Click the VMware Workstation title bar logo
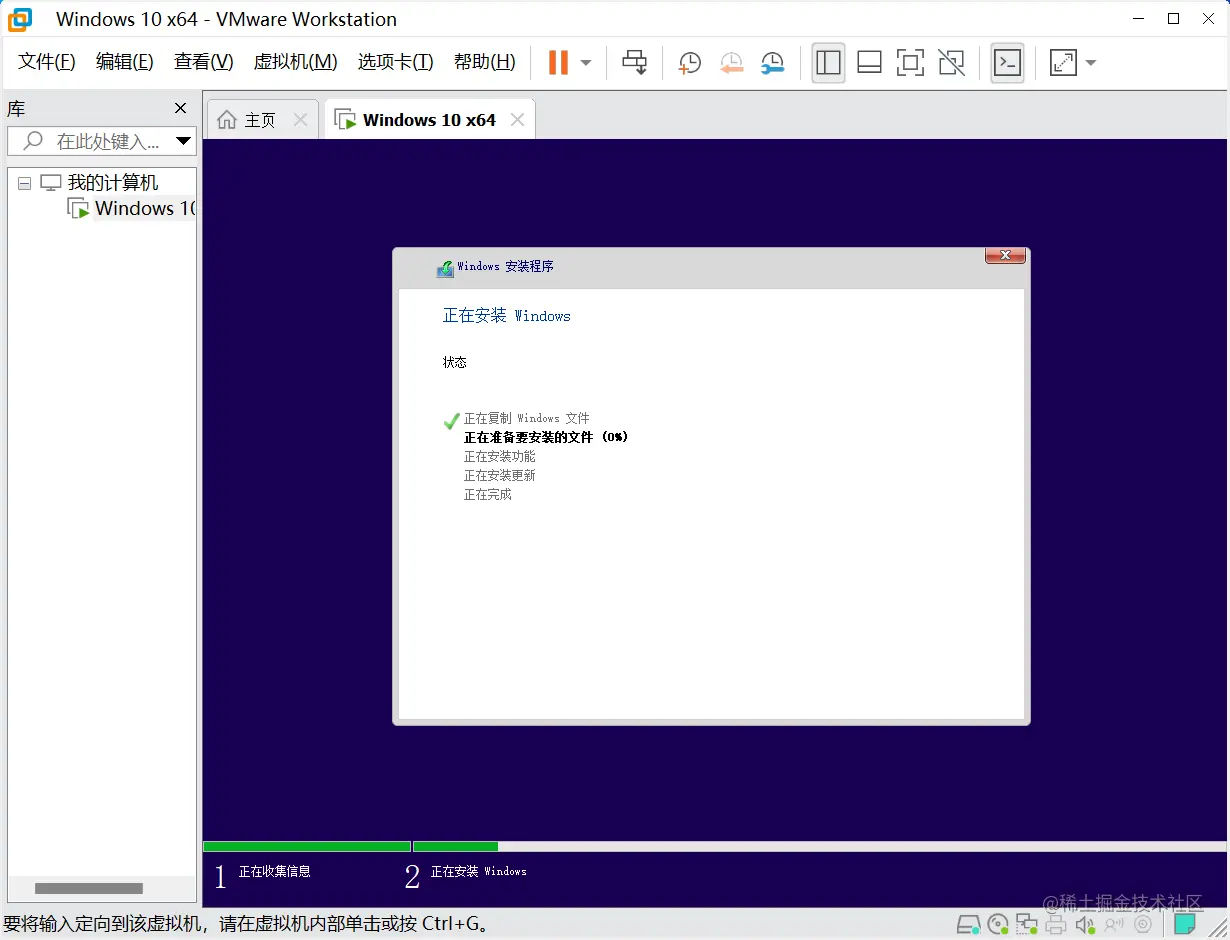Image resolution: width=1230 pixels, height=940 pixels. click(20, 19)
